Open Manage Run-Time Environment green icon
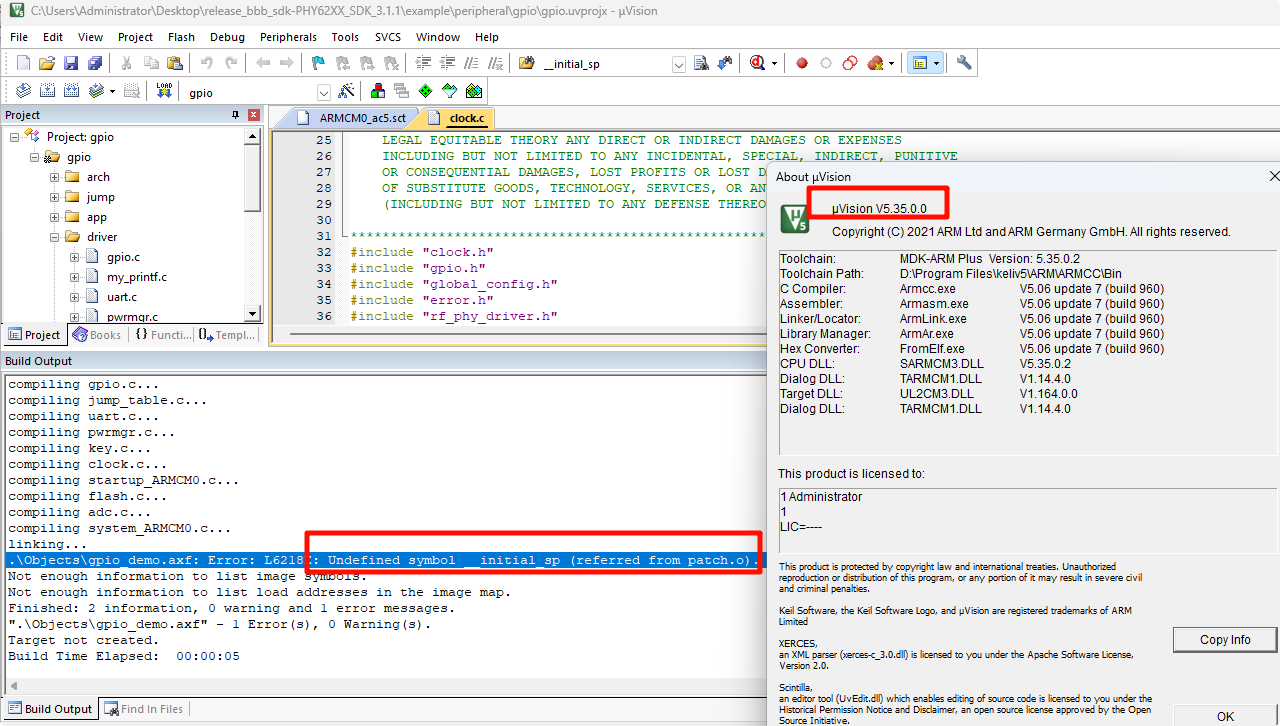This screenshot has height=726, width=1280. [x=426, y=91]
